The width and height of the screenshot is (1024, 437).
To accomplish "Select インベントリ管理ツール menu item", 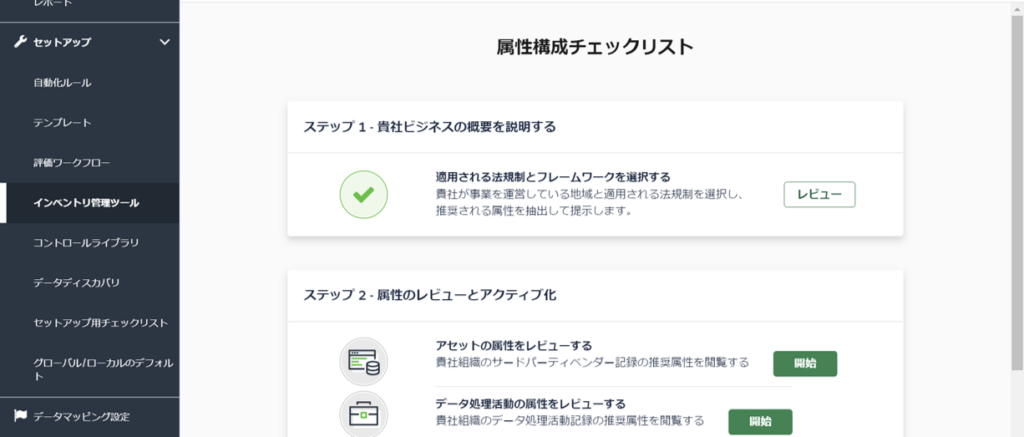I will point(86,202).
